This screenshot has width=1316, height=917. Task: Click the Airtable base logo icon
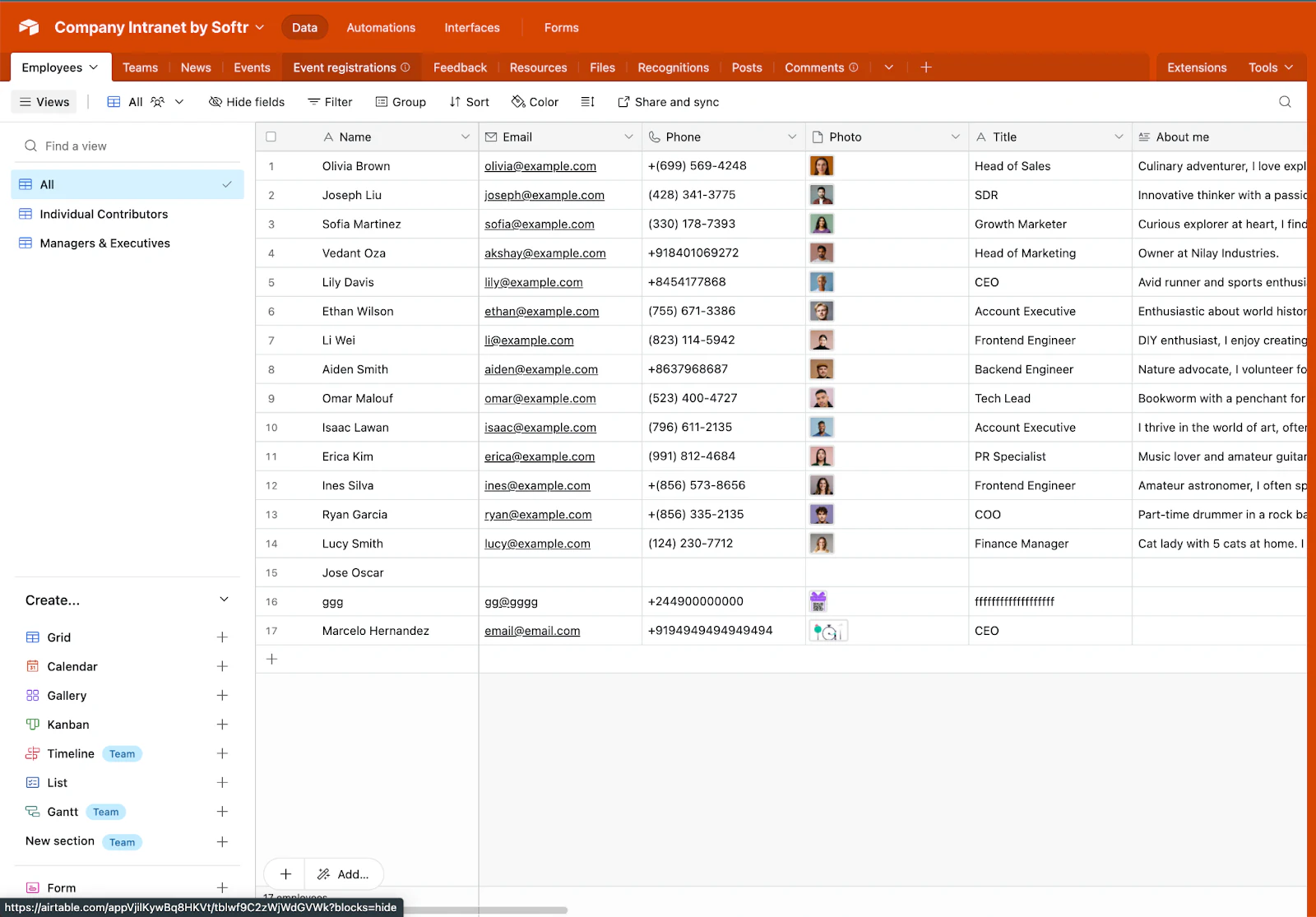(29, 27)
